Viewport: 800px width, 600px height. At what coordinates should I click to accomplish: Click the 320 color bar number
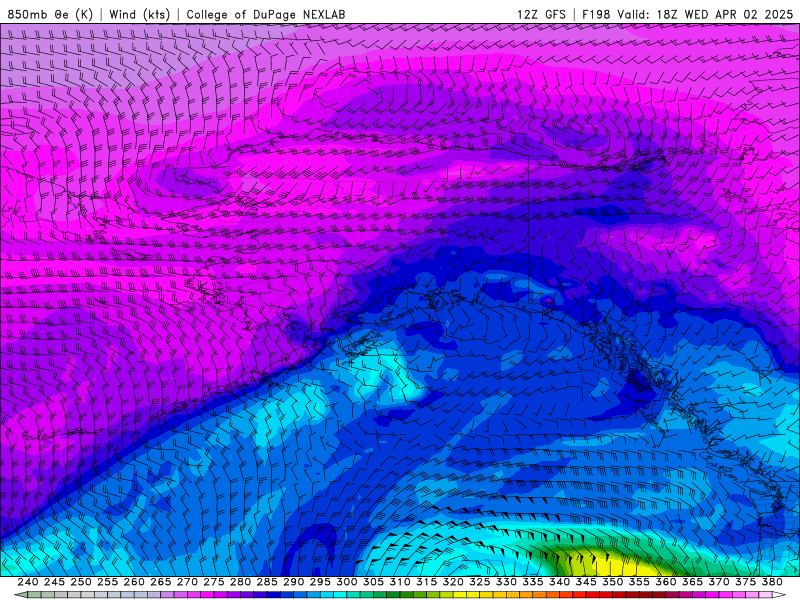(x=453, y=582)
